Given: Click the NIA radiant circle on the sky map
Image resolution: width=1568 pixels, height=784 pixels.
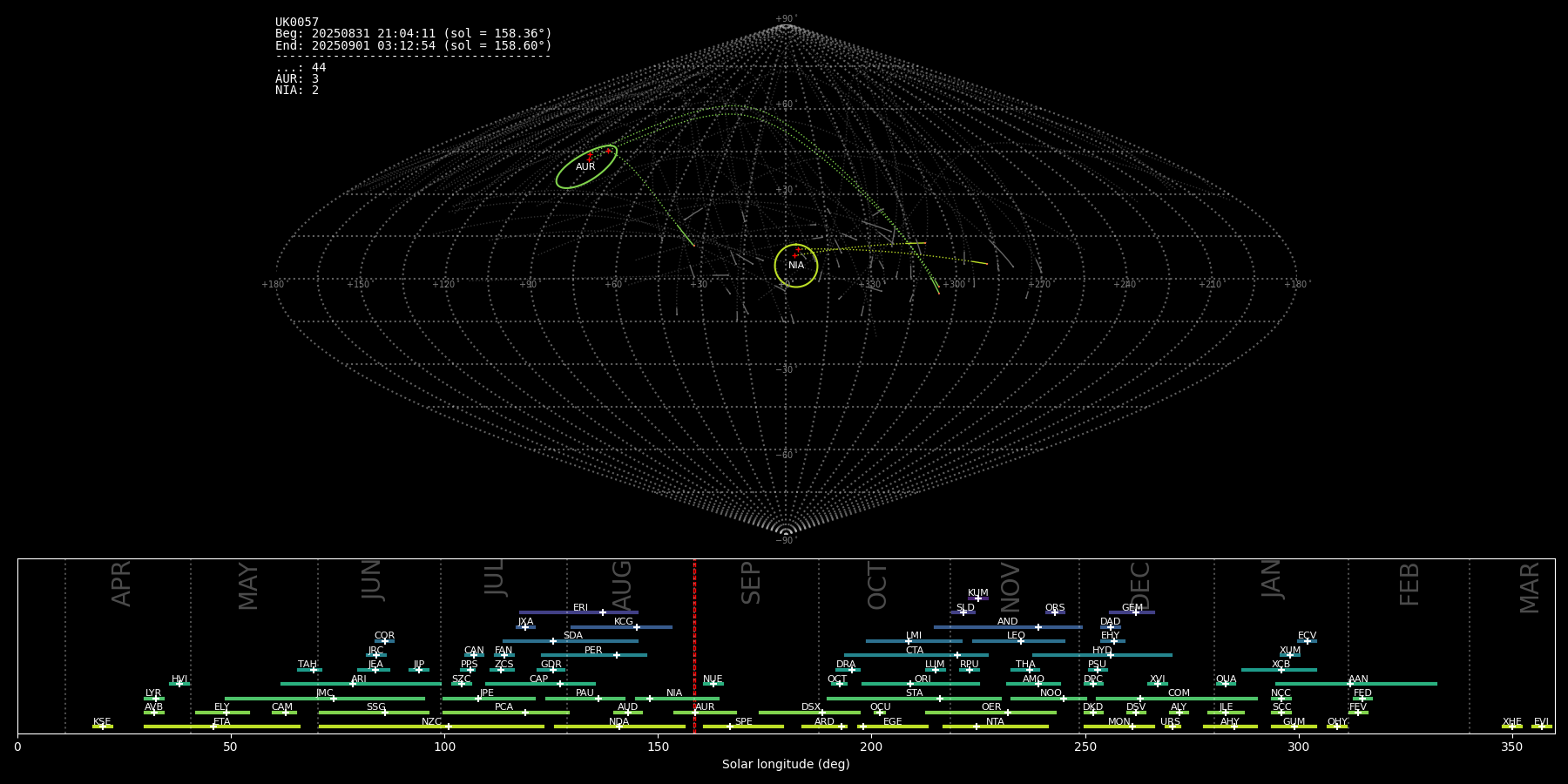Looking at the screenshot, I should click(796, 266).
